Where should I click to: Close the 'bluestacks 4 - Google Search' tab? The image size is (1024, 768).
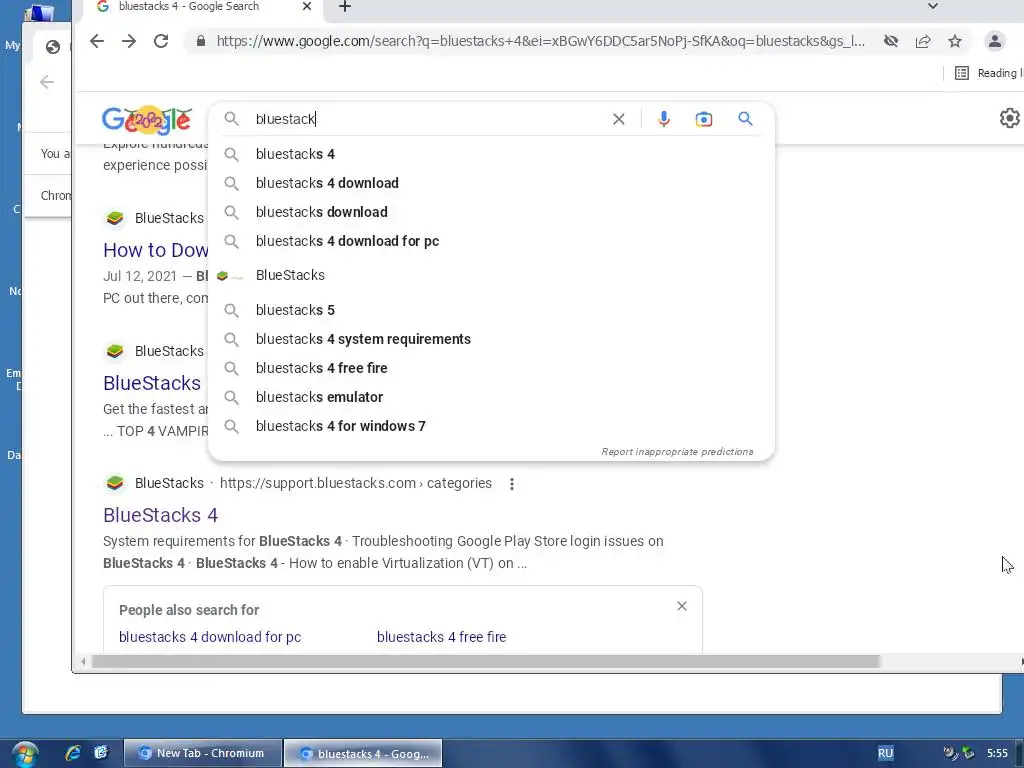[307, 7]
